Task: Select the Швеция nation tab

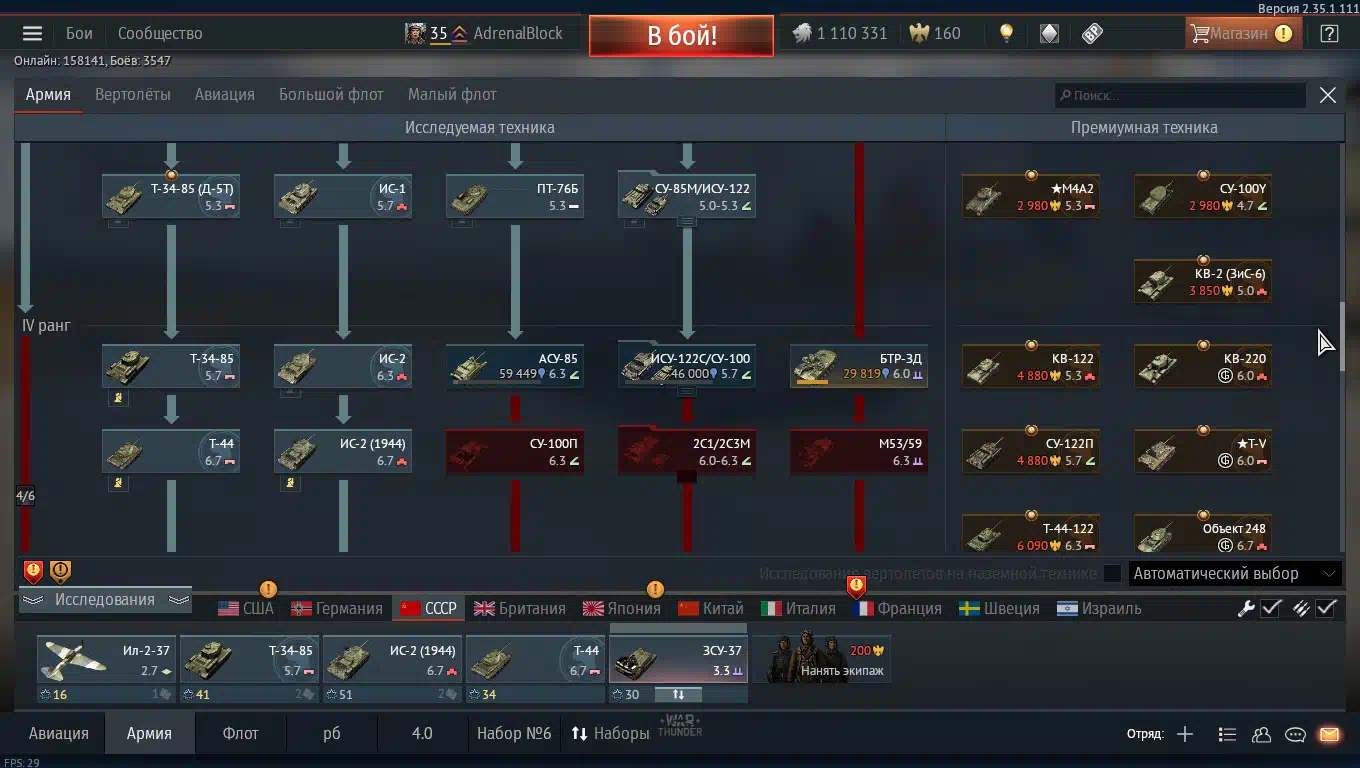Action: [x=997, y=608]
